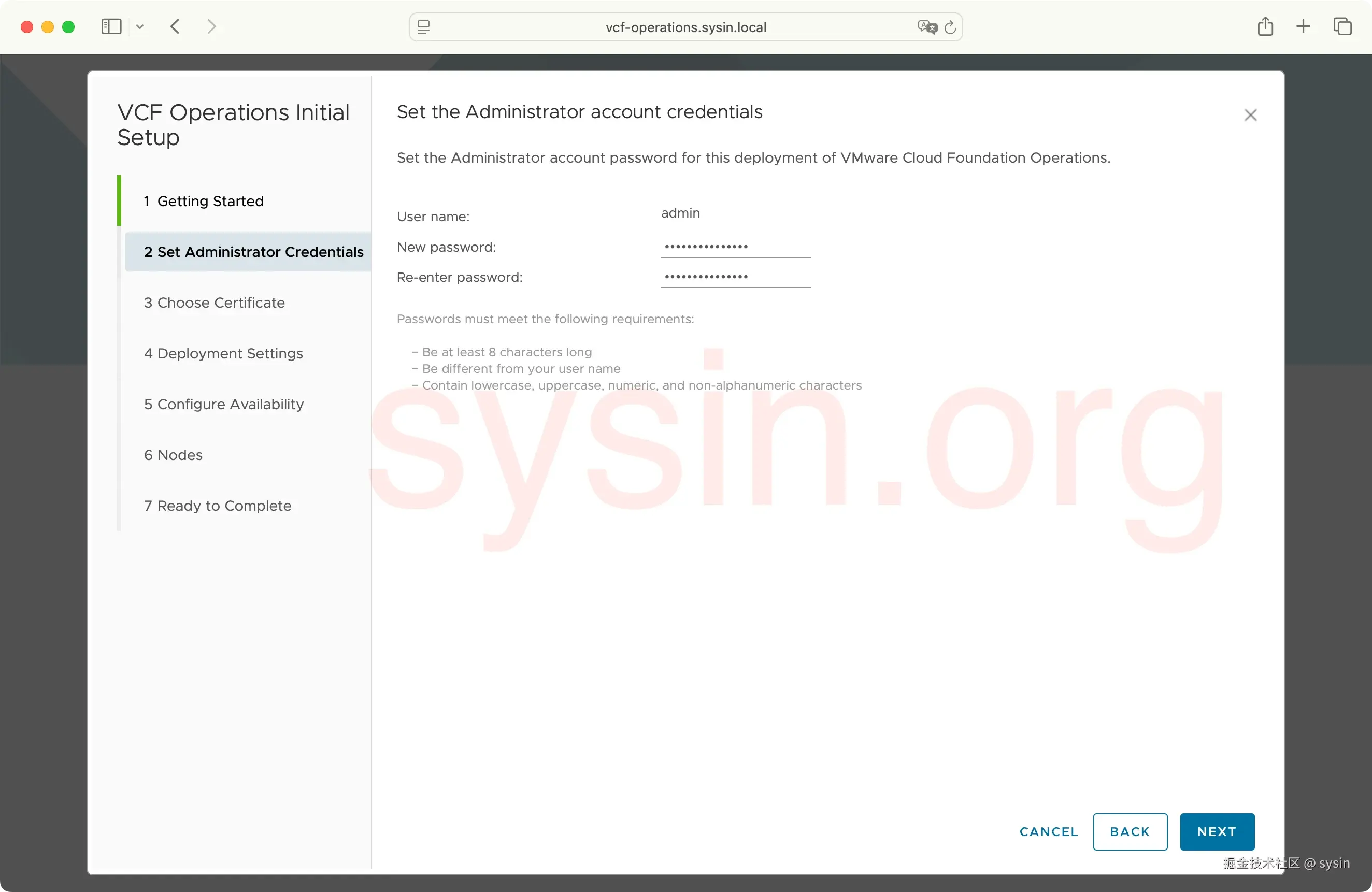This screenshot has height=892, width=1372.
Task: Navigate back in the browser
Action: point(174,26)
